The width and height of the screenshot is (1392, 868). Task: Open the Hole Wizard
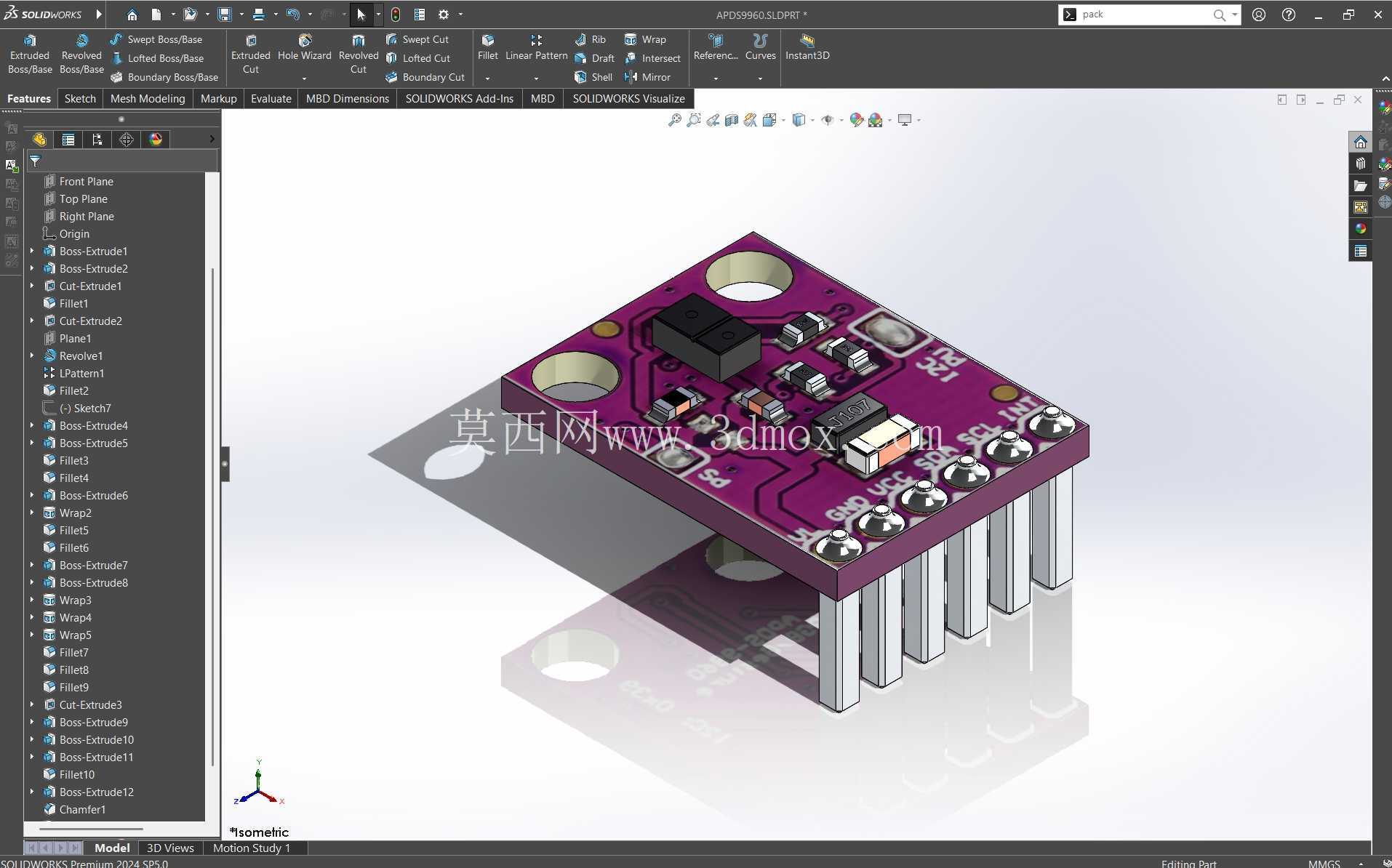point(305,48)
